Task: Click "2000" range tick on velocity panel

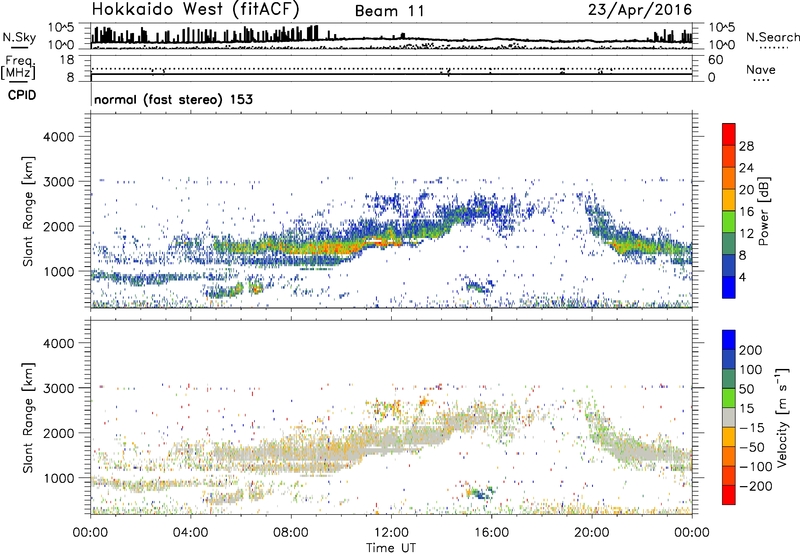Action: tap(58, 433)
